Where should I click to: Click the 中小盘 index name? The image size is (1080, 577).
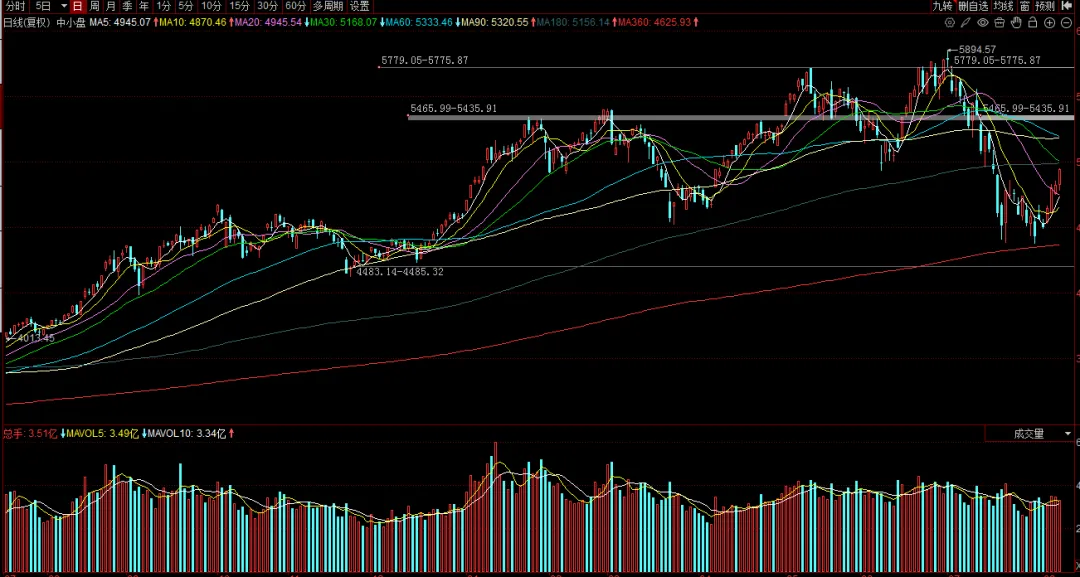click(x=71, y=23)
